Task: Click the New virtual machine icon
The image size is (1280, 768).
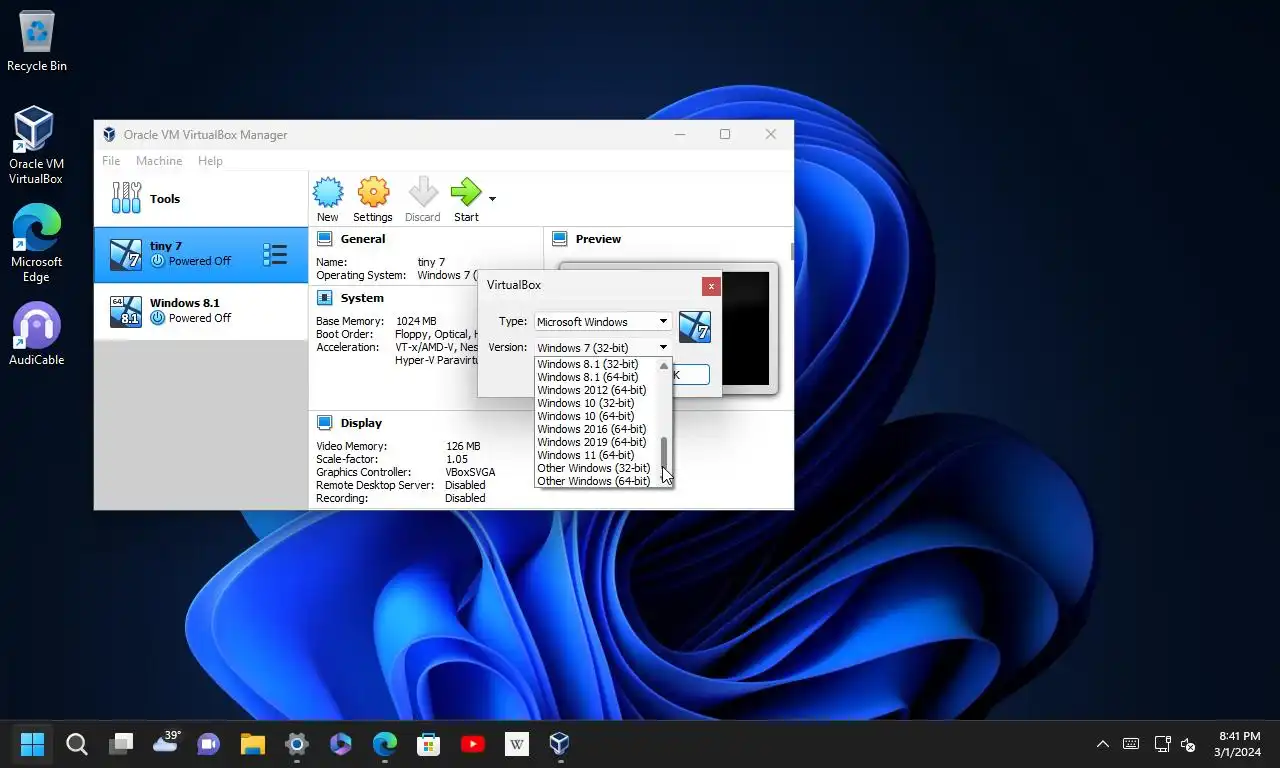Action: (328, 192)
